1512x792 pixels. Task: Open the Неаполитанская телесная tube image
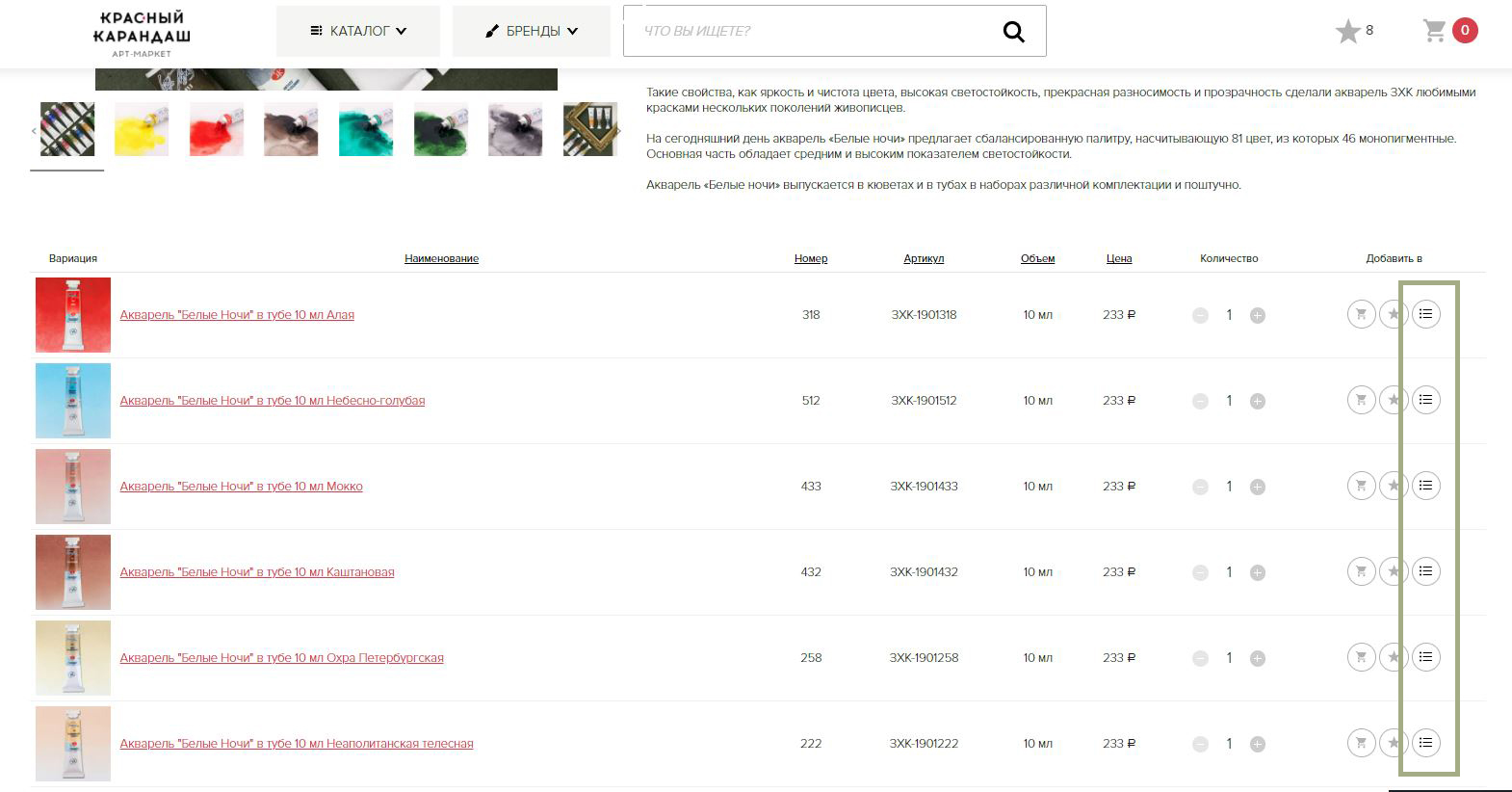[x=73, y=744]
